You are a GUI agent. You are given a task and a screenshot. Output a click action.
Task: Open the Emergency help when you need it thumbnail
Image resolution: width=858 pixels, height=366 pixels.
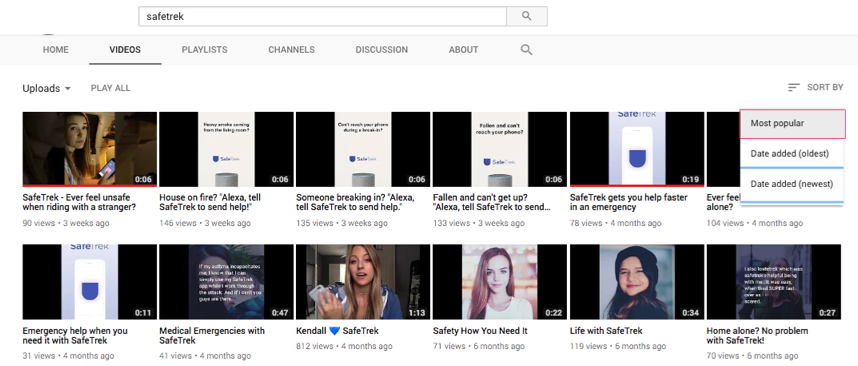click(x=90, y=282)
